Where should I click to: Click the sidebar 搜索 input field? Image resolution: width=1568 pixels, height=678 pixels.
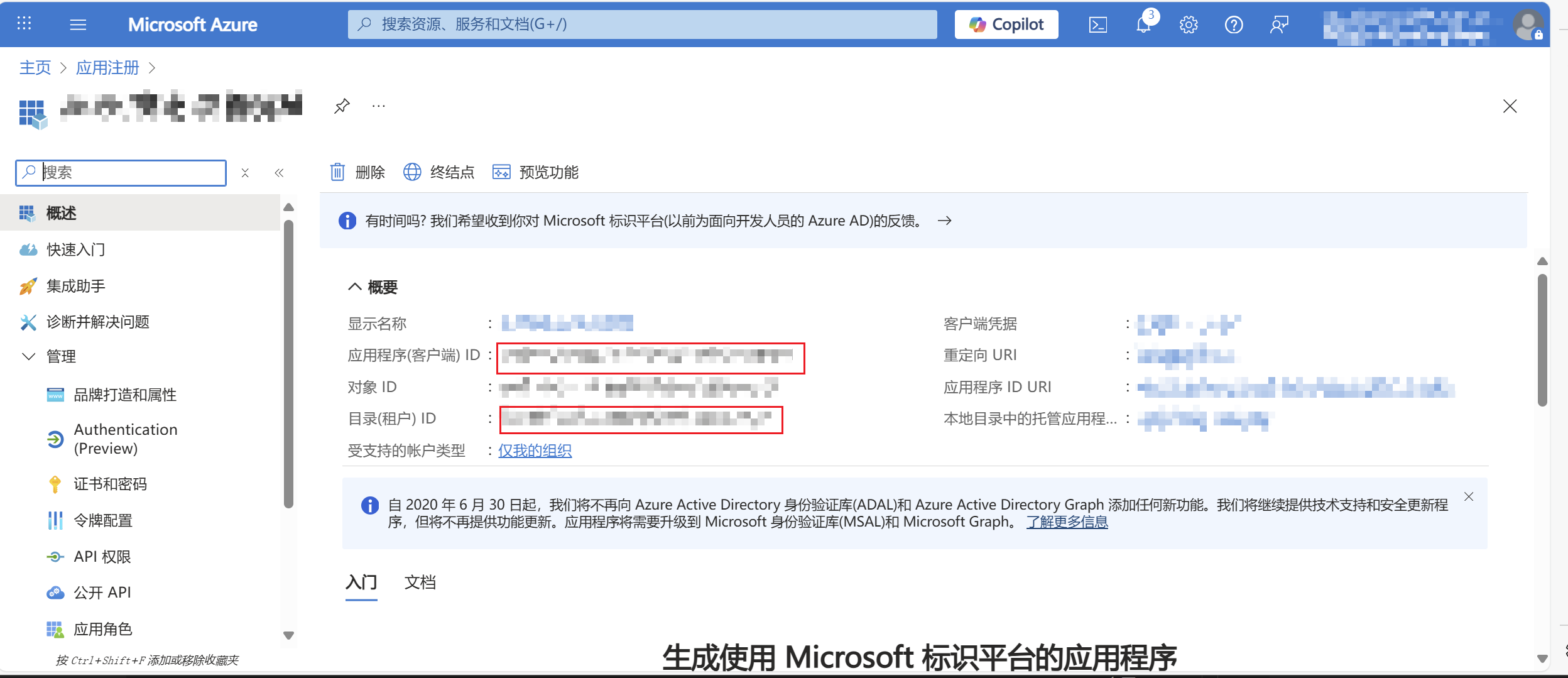coord(132,173)
